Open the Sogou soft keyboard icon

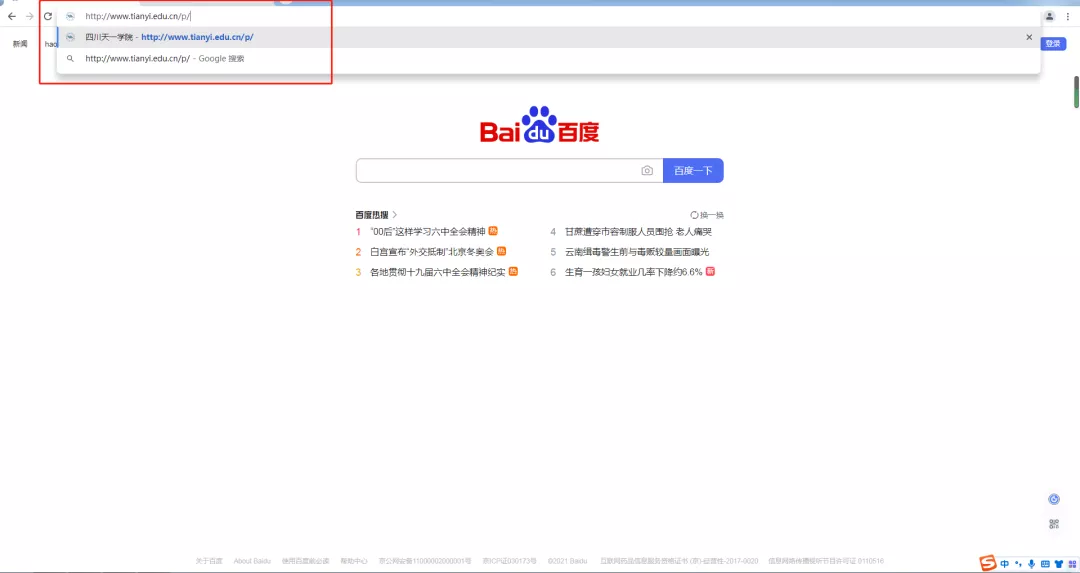(x=1045, y=563)
